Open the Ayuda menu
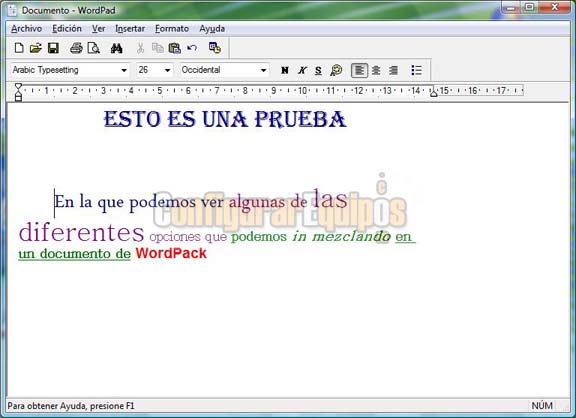The image size is (576, 418). [212, 29]
